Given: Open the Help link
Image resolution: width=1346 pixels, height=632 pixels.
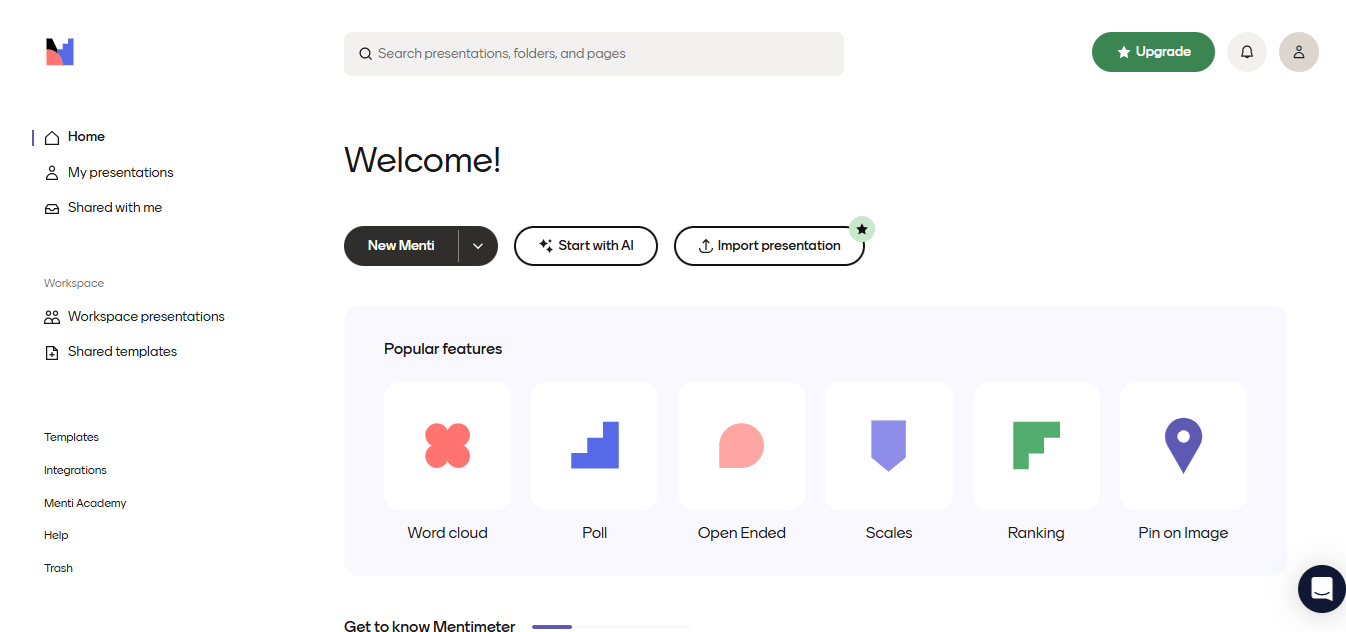Looking at the screenshot, I should click(x=56, y=535).
